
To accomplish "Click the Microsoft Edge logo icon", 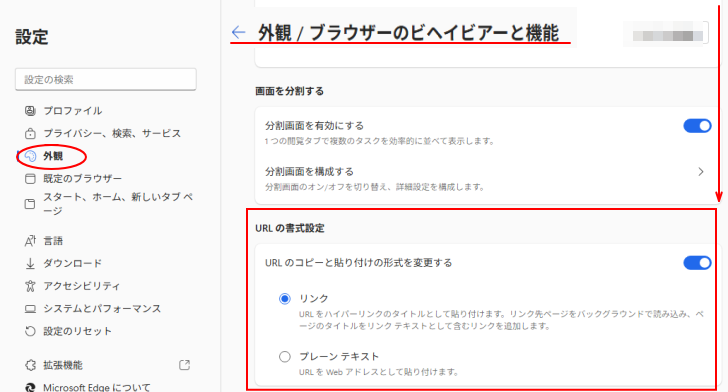I will (x=30, y=387).
